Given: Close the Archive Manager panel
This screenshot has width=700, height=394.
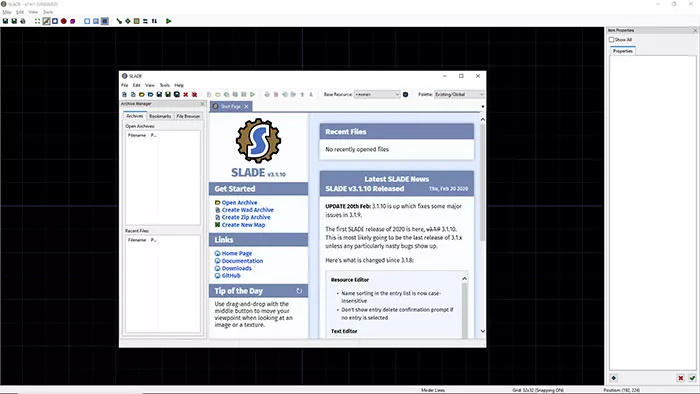Looking at the screenshot, I should pos(202,104).
